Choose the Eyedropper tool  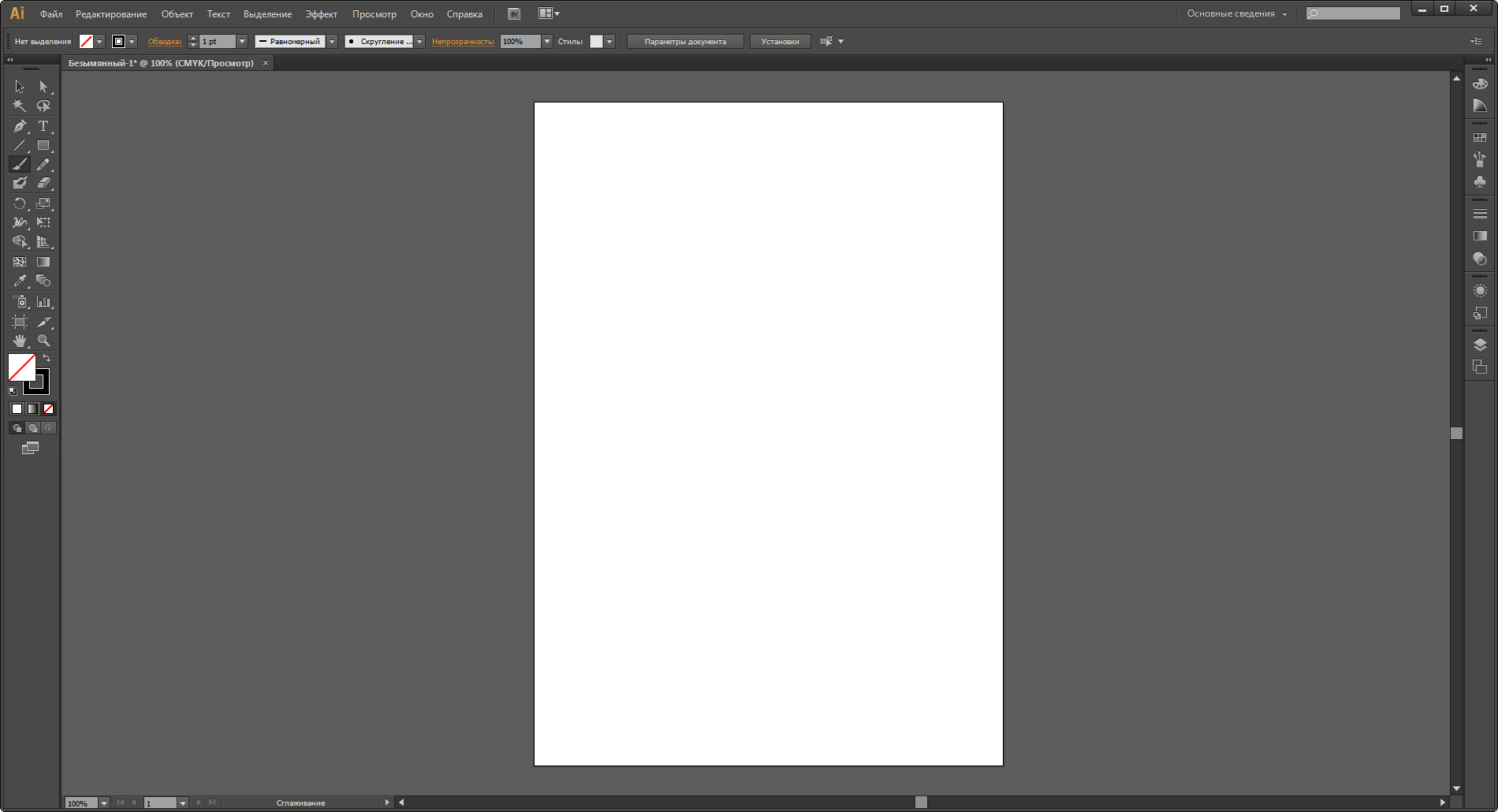tap(20, 281)
